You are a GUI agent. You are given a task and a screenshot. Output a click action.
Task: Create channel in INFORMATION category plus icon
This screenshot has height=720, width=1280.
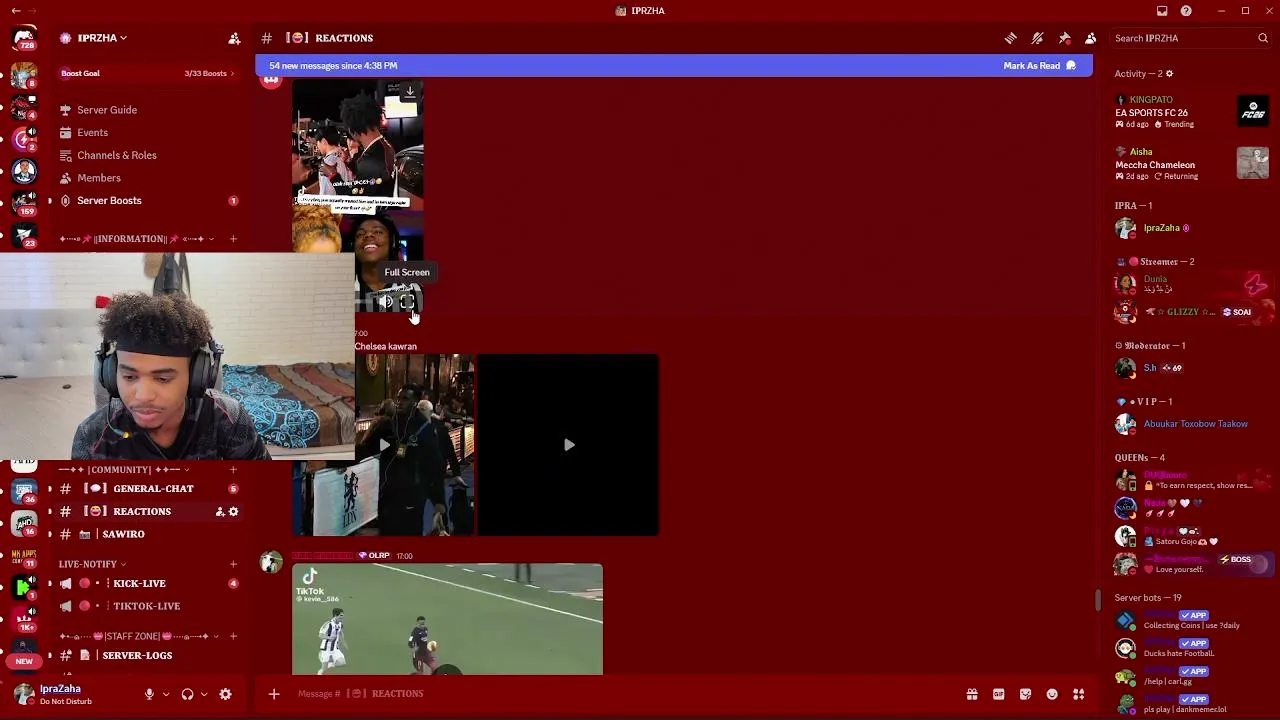(x=233, y=239)
